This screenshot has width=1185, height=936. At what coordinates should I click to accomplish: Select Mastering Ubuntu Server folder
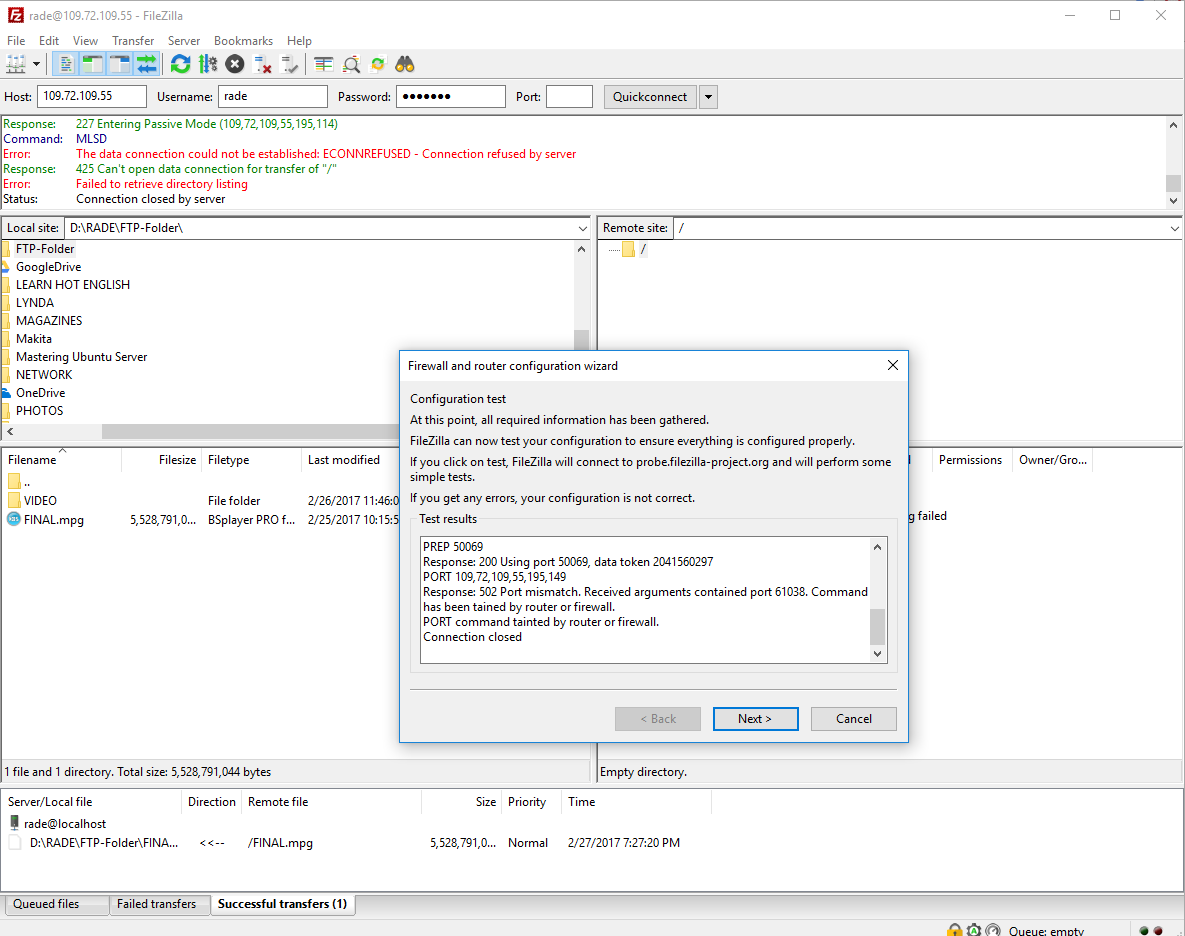[x=82, y=357]
